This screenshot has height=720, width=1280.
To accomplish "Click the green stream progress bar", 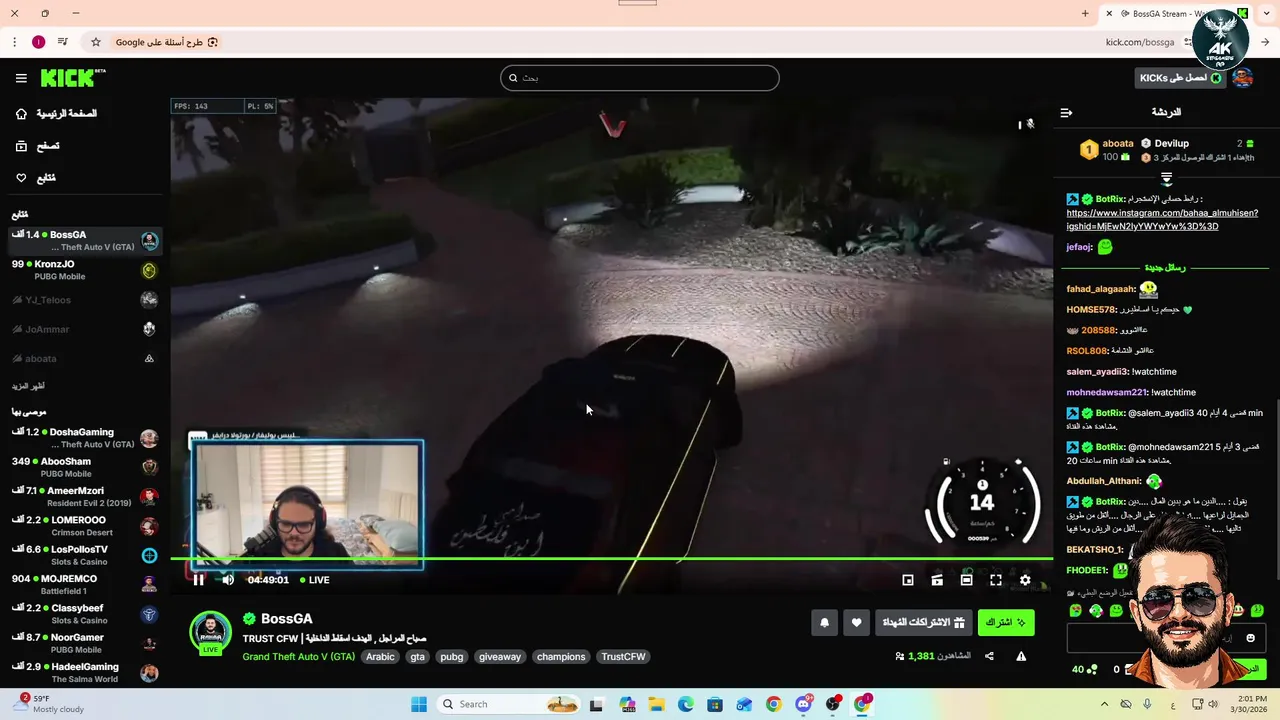I will 611,559.
